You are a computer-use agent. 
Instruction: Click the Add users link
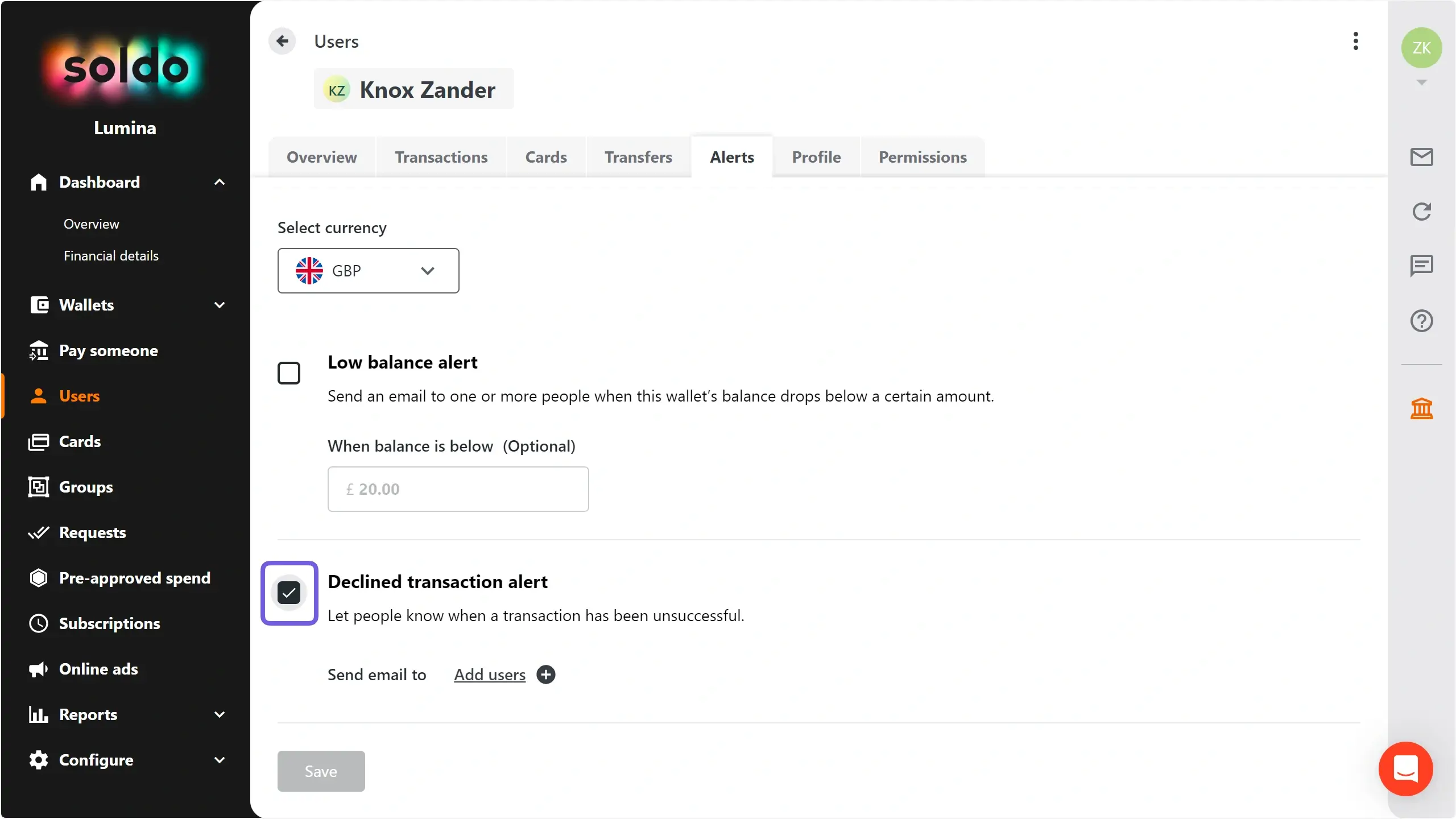pyautogui.click(x=490, y=675)
